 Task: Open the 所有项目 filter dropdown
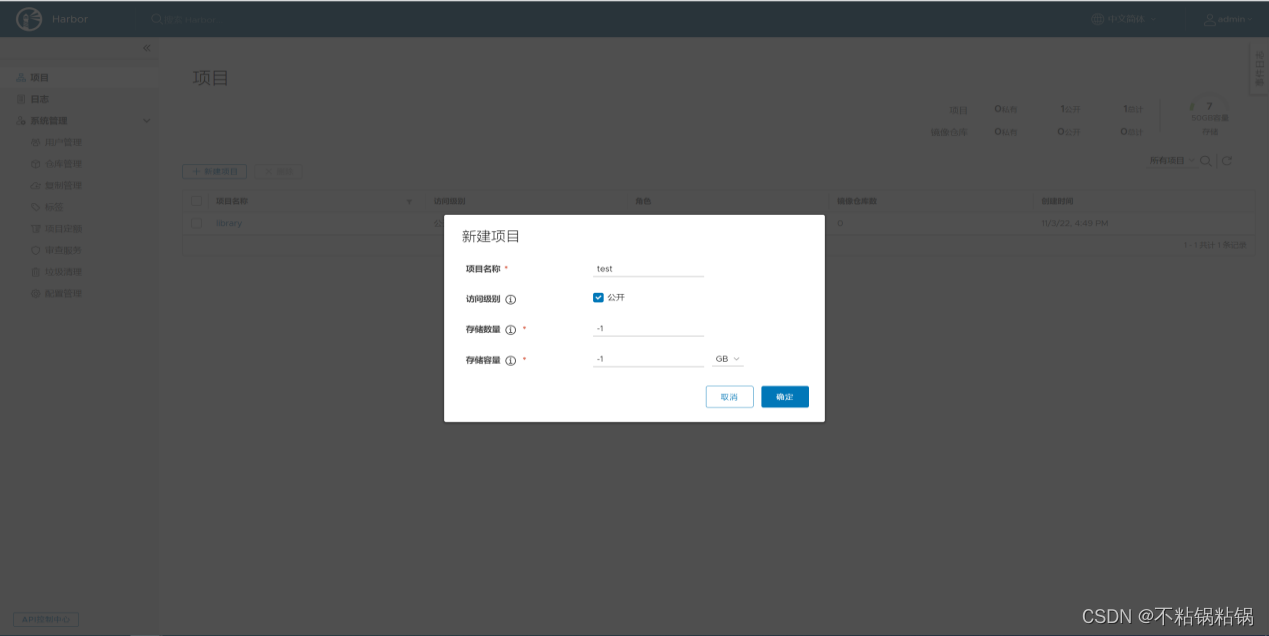(1171, 161)
